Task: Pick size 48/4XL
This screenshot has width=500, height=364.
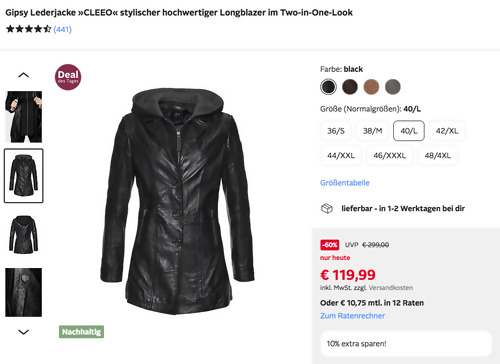Action: (437, 155)
